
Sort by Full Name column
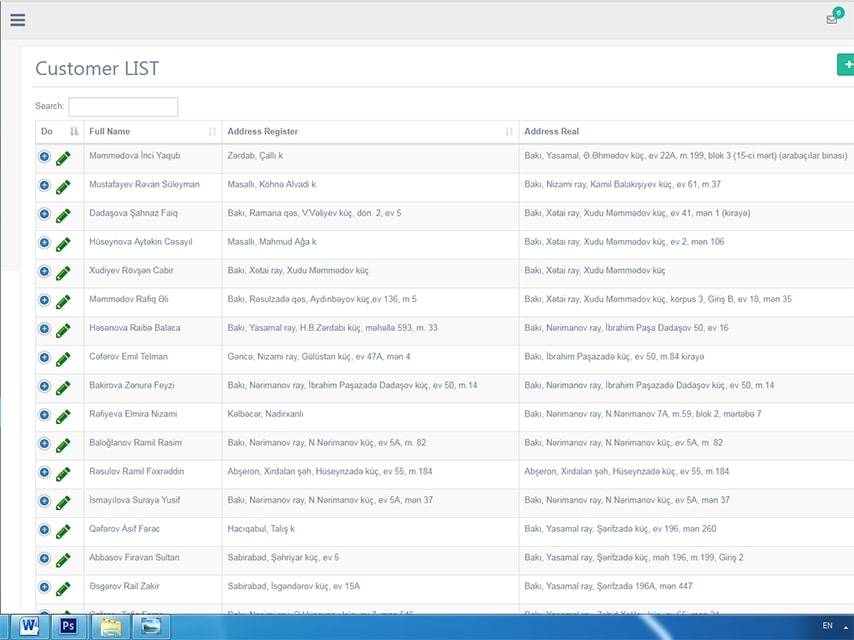(x=152, y=132)
